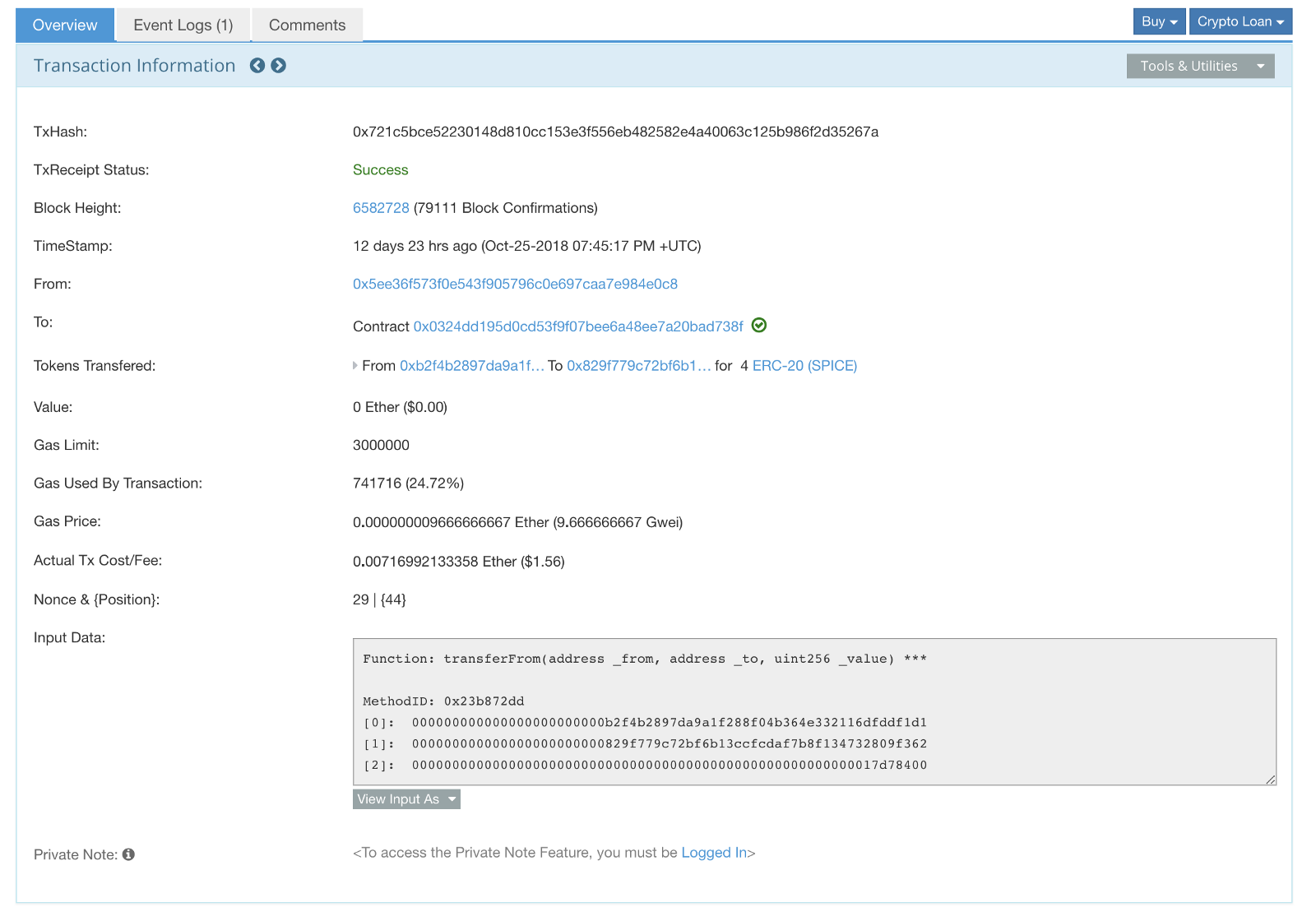Select the TxHash value text
Screen dimensions: 1316x921
pyautogui.click(x=615, y=132)
